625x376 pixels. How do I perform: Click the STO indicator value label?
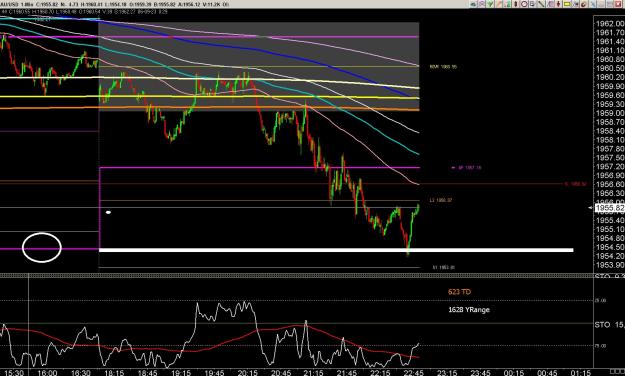tap(609, 325)
